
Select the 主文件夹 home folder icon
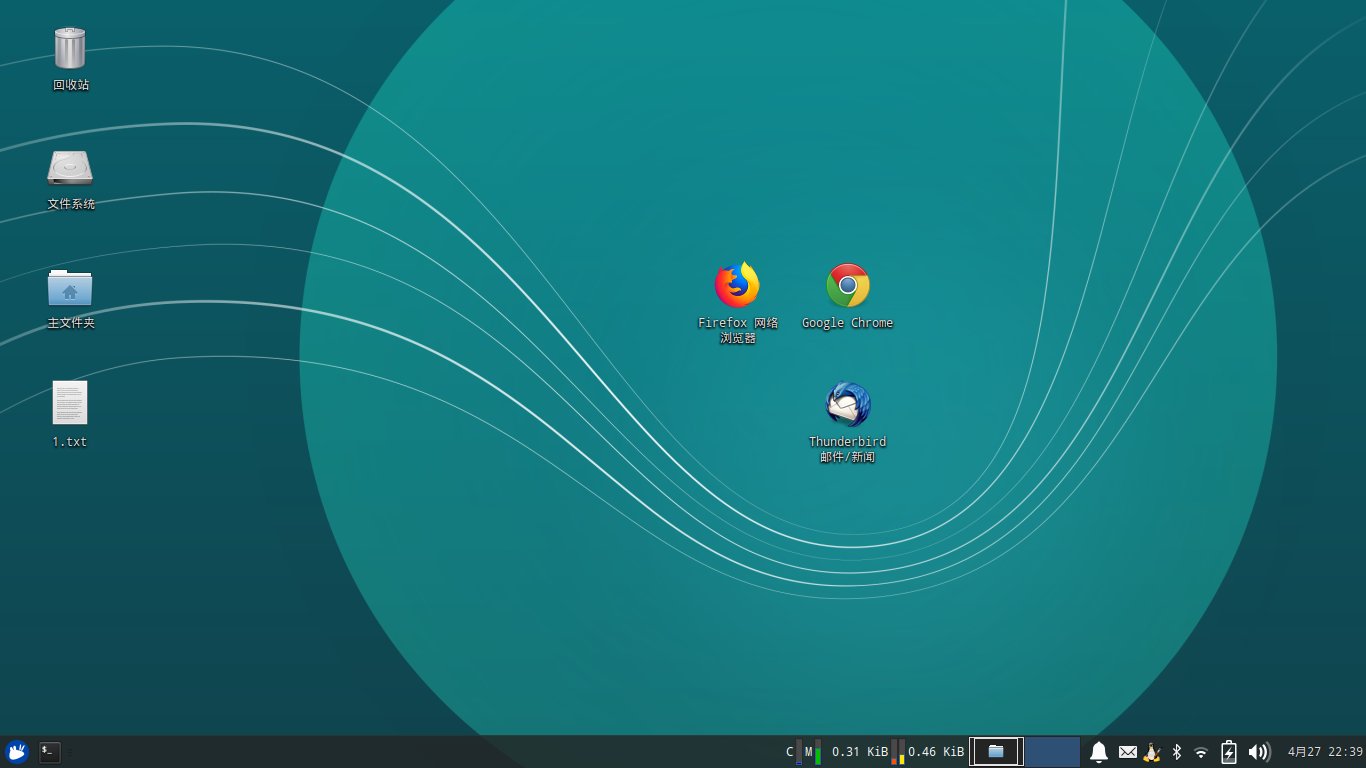pos(70,288)
